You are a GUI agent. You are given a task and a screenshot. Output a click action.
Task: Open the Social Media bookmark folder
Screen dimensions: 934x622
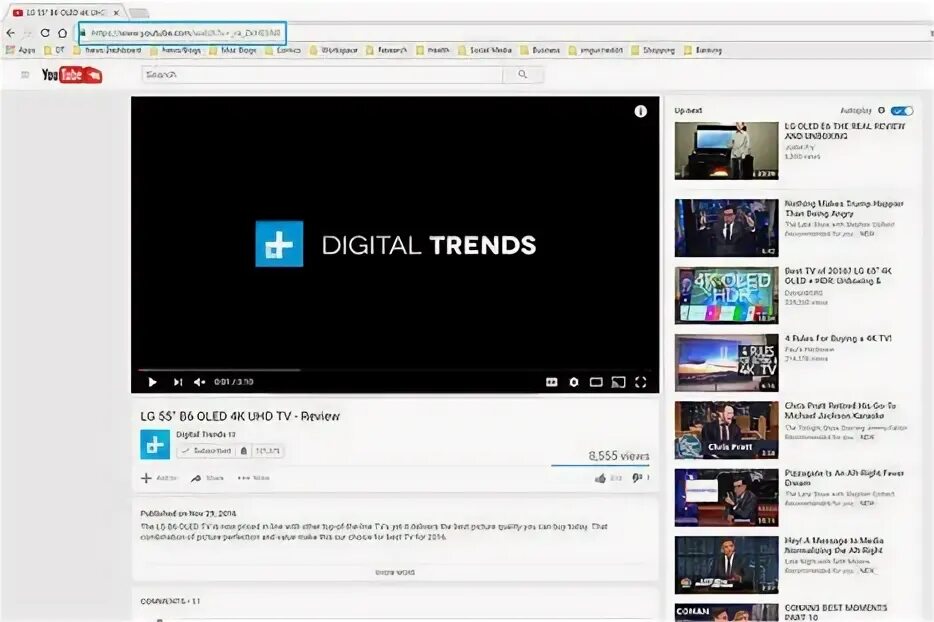pyautogui.click(x=485, y=50)
